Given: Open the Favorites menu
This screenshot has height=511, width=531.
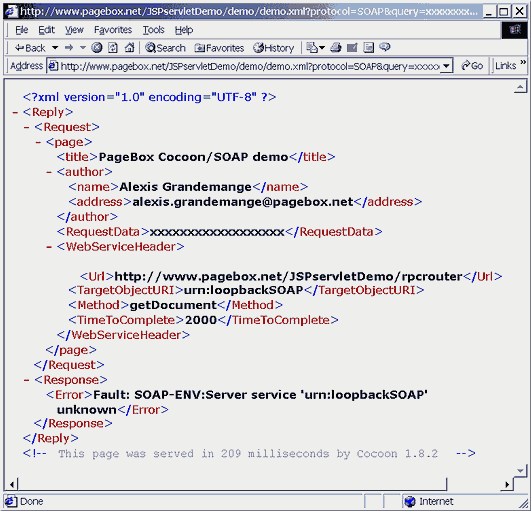Looking at the screenshot, I should tap(113, 30).
